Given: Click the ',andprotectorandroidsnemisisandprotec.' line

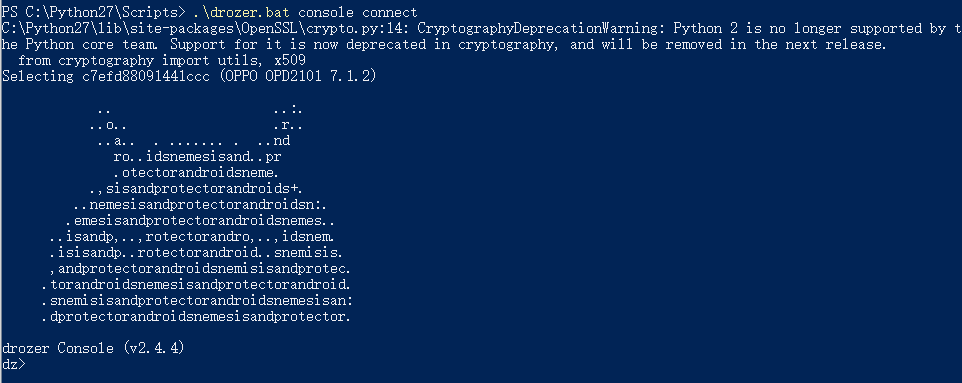Looking at the screenshot, I should pos(200,268).
